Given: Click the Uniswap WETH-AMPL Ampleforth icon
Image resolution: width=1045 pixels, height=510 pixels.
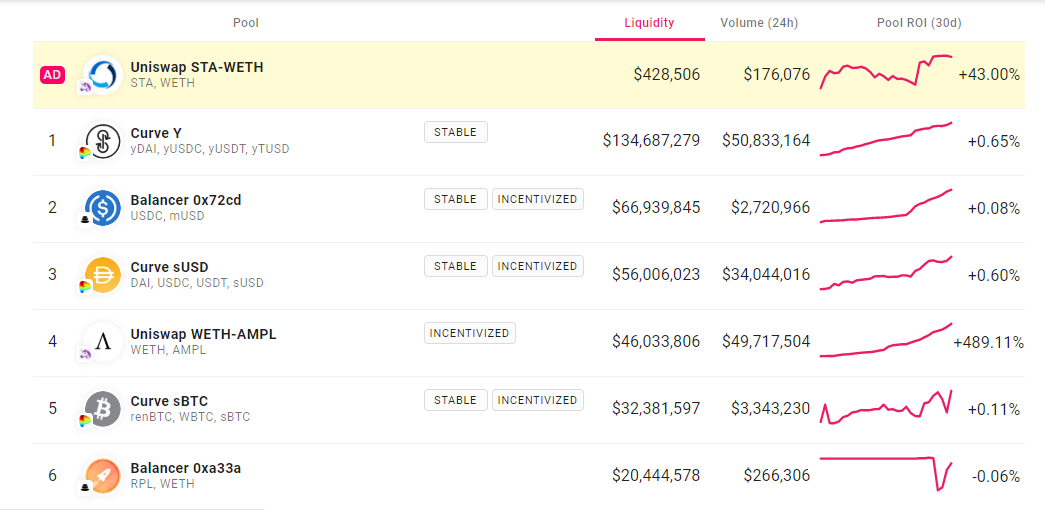Looking at the screenshot, I should (x=103, y=342).
